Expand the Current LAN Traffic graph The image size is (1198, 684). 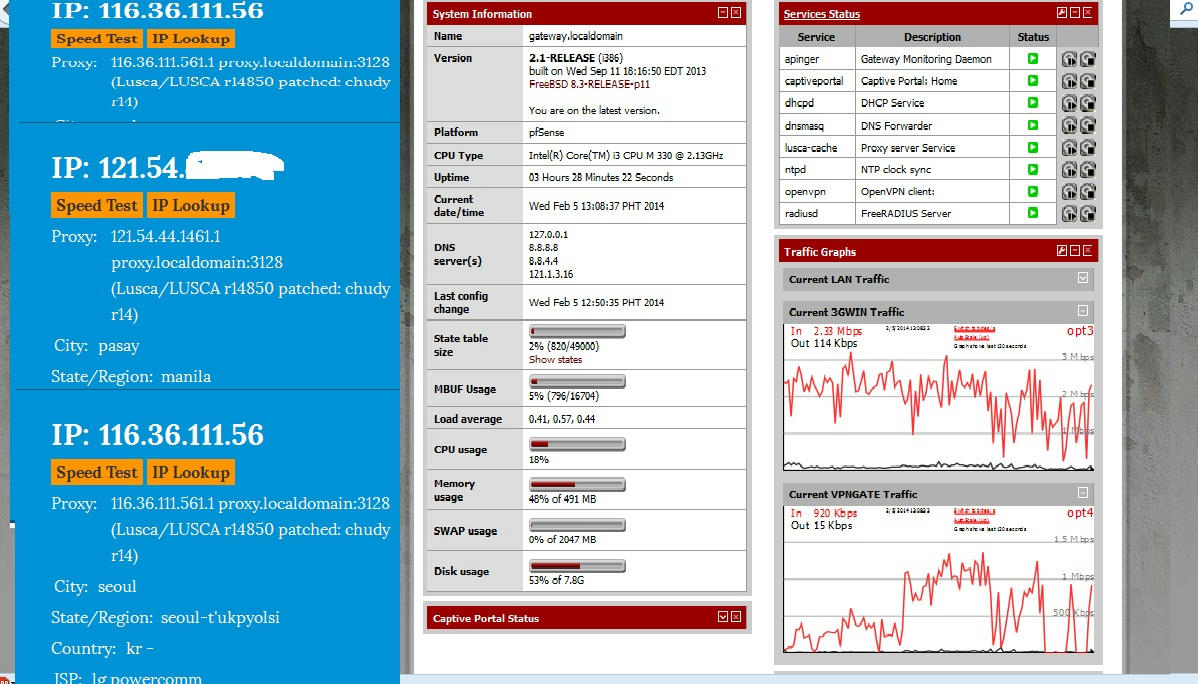coord(1083,278)
